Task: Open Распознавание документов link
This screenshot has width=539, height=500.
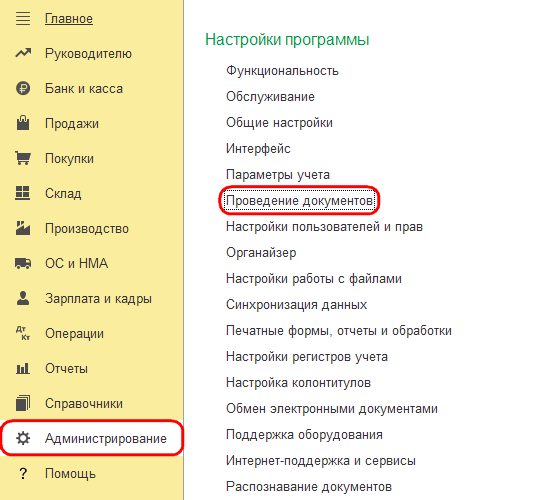Action: pyautogui.click(x=309, y=487)
